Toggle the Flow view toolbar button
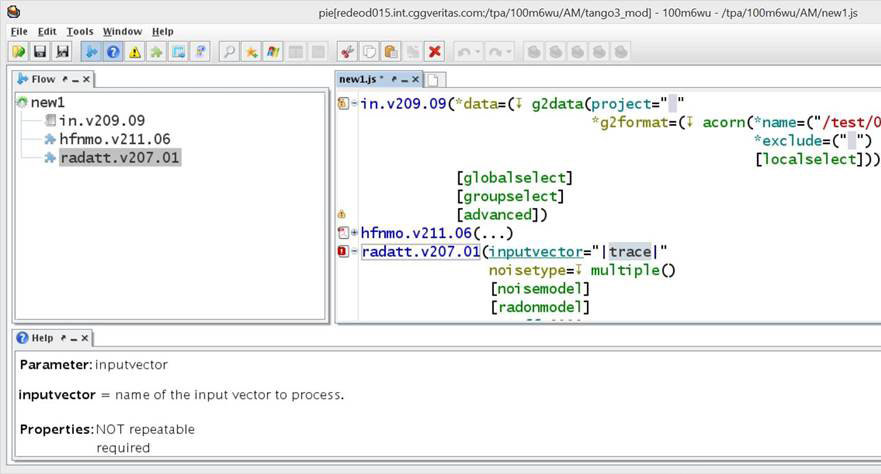This screenshot has height=474, width=881. pyautogui.click(x=91, y=52)
